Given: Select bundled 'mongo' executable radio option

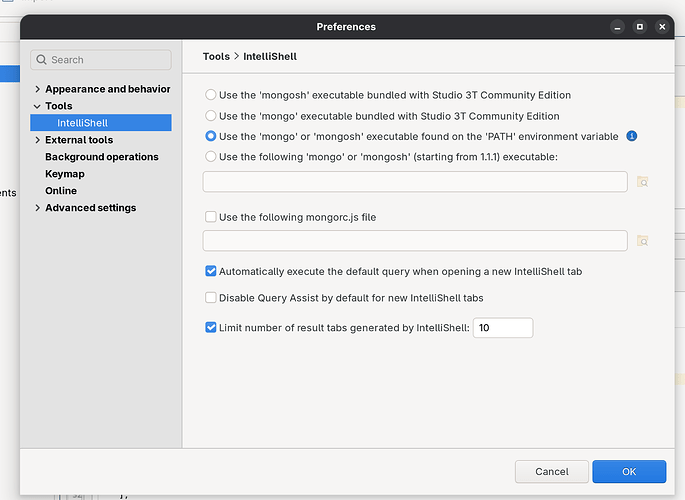Looking at the screenshot, I should 211,116.
